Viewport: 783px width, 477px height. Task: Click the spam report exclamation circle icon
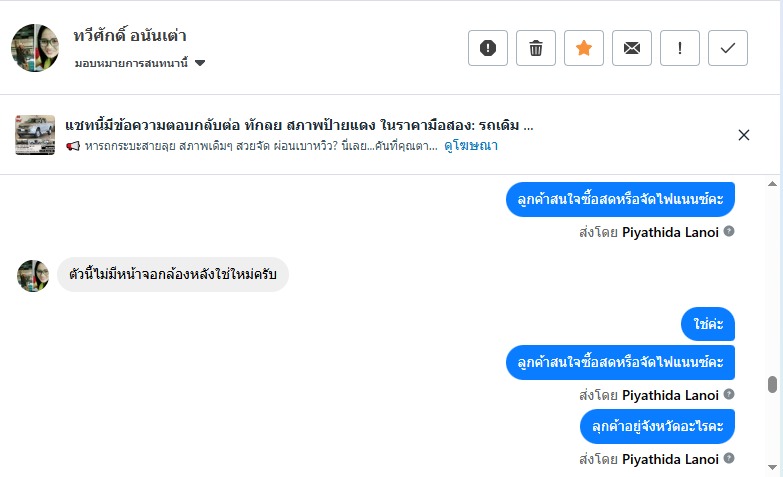[x=488, y=48]
